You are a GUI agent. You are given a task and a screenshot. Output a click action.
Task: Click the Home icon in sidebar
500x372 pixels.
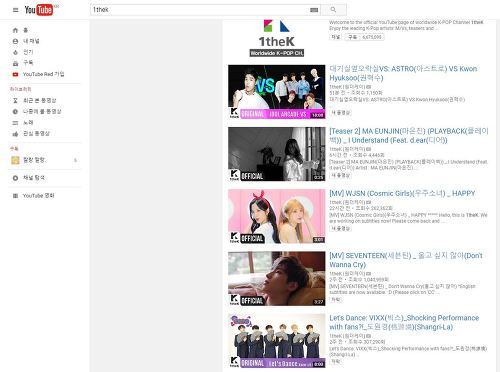pyautogui.click(x=15, y=30)
